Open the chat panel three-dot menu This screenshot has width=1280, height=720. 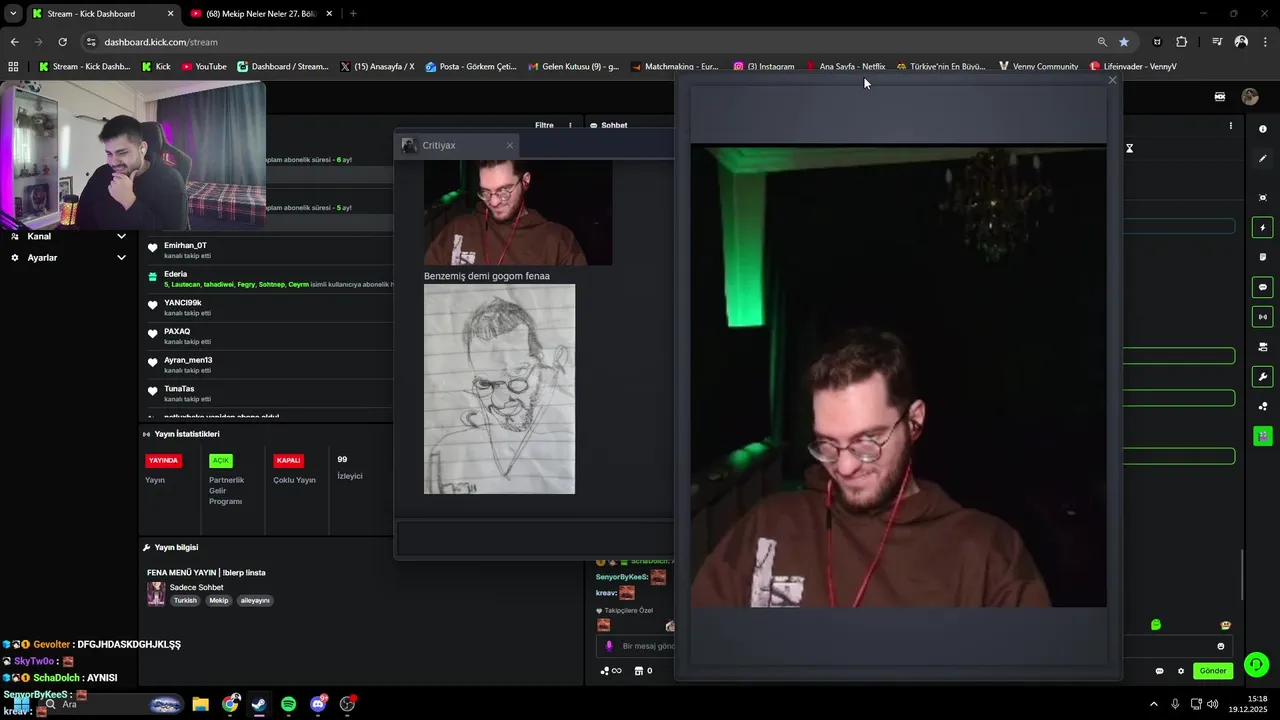click(x=1230, y=126)
